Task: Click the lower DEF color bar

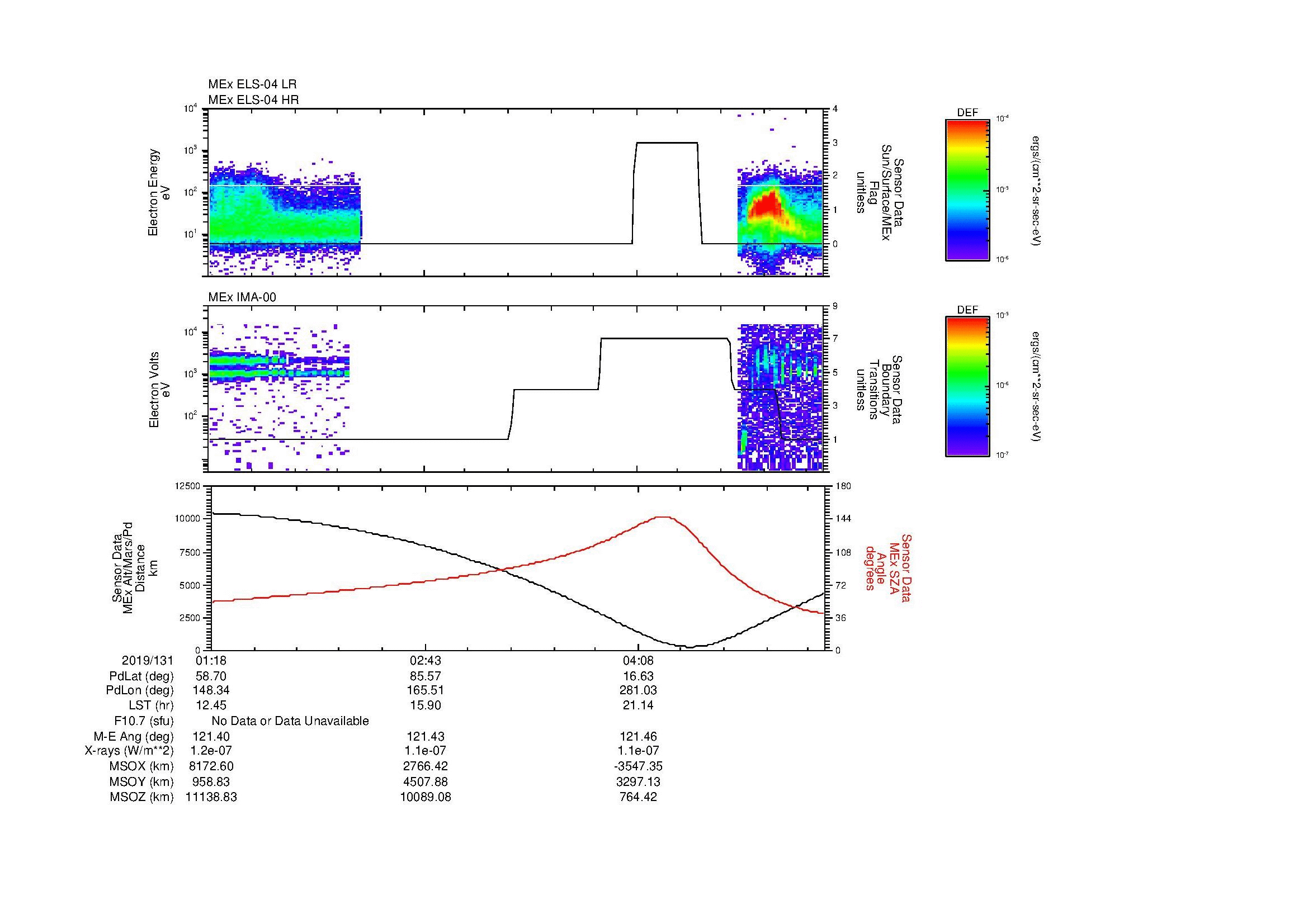Action: coord(967,387)
